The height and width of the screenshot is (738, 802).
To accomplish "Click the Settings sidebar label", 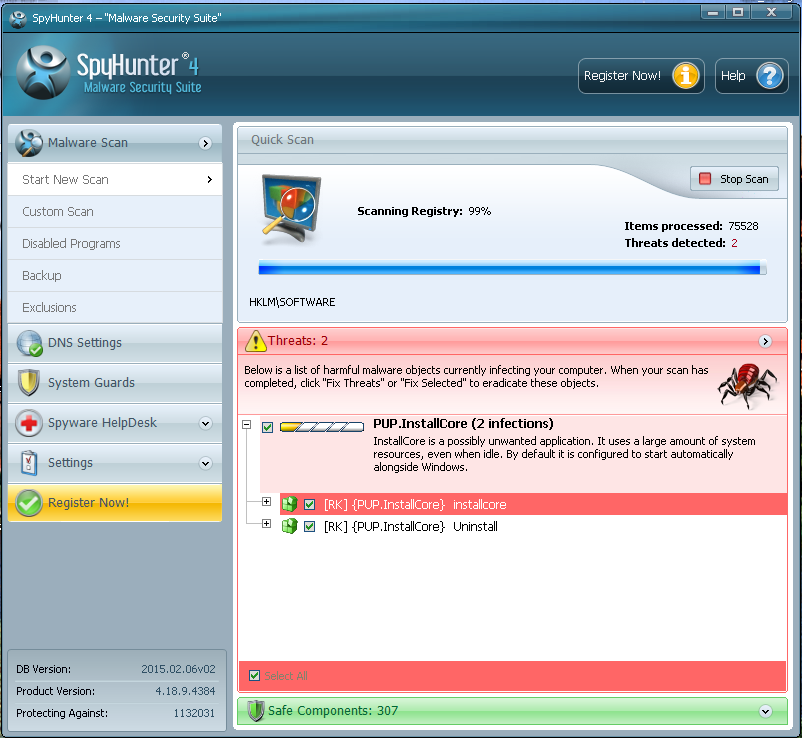I will pos(70,463).
